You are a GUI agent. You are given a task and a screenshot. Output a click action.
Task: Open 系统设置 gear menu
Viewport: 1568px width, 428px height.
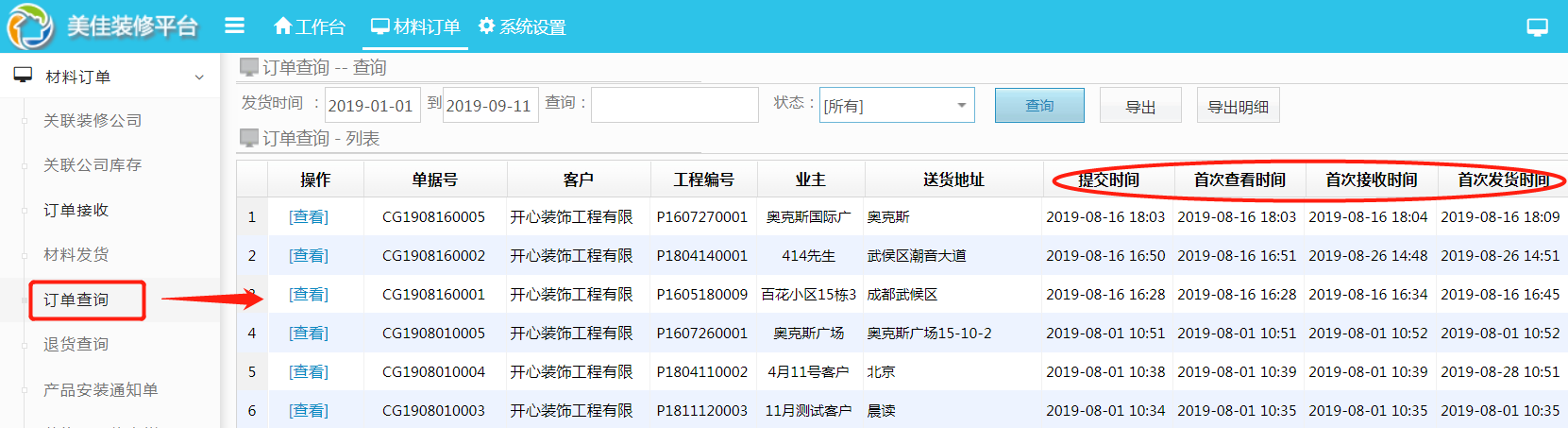(x=522, y=26)
